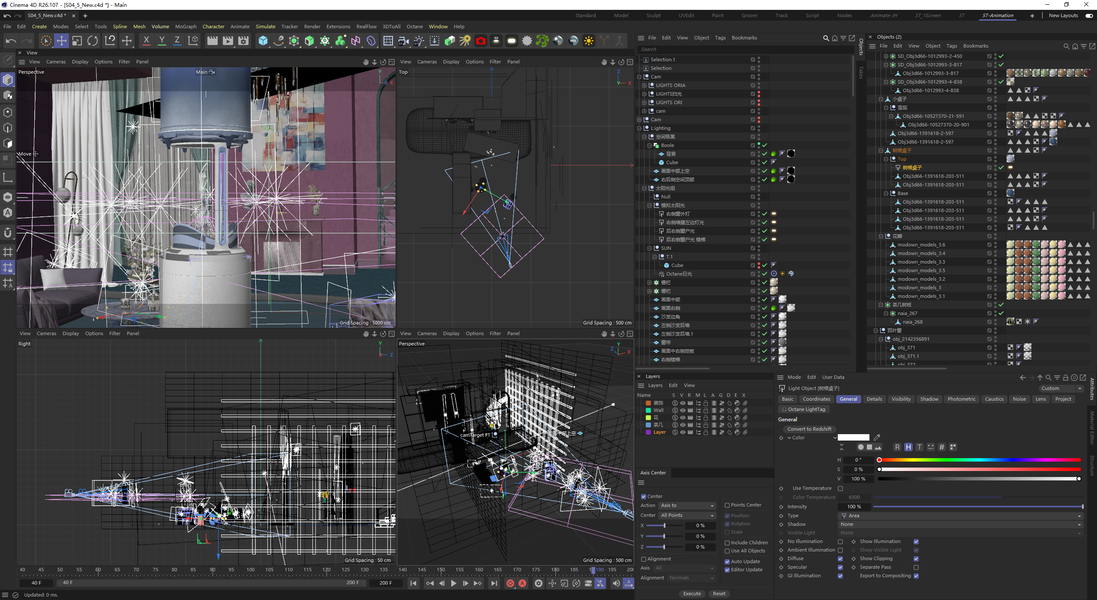Toggle the GI Illumination checkbox
Screen dimensions: 1097x600
(x=840, y=576)
